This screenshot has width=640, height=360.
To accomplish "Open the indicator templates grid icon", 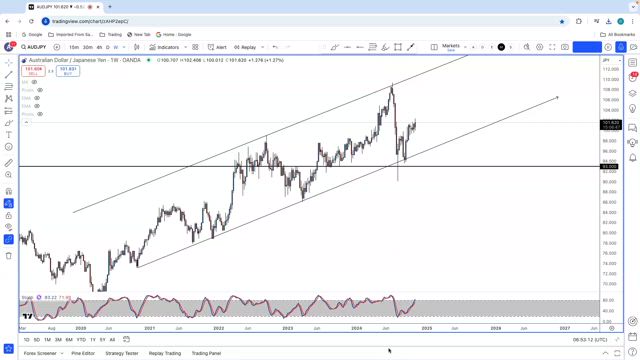I will pos(196,47).
